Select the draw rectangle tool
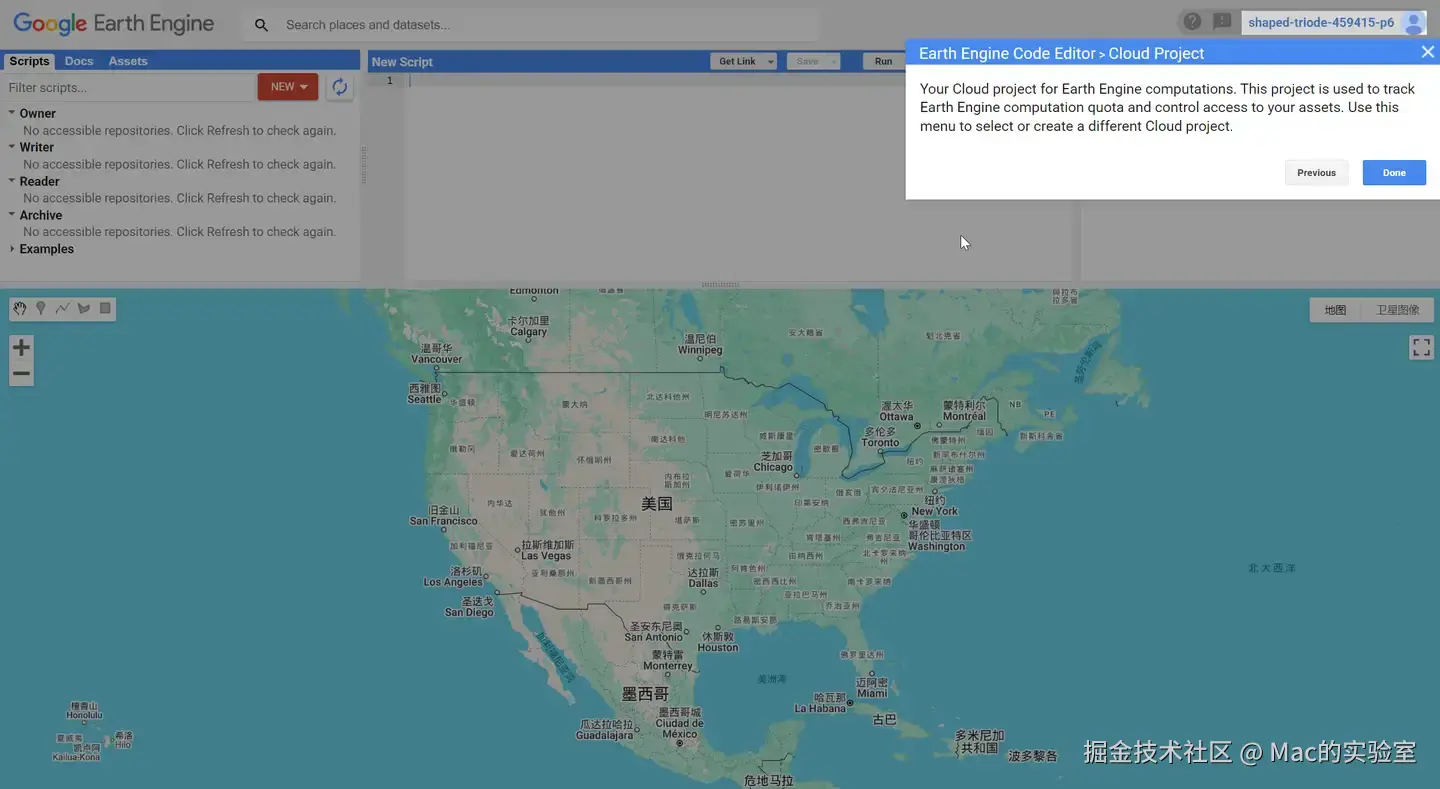This screenshot has width=1440, height=789. click(105, 309)
